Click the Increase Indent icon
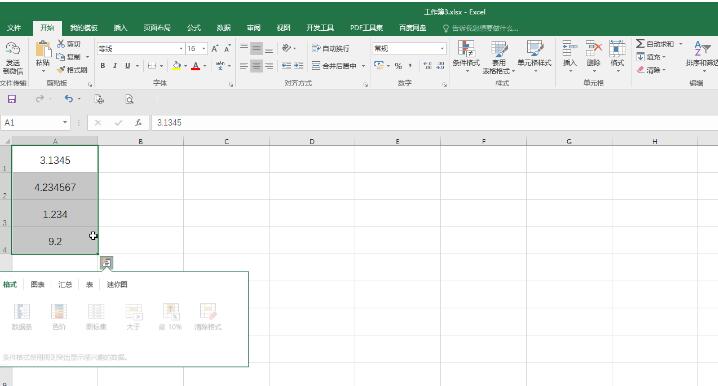The height and width of the screenshot is (386, 718). pyautogui.click(x=299, y=66)
